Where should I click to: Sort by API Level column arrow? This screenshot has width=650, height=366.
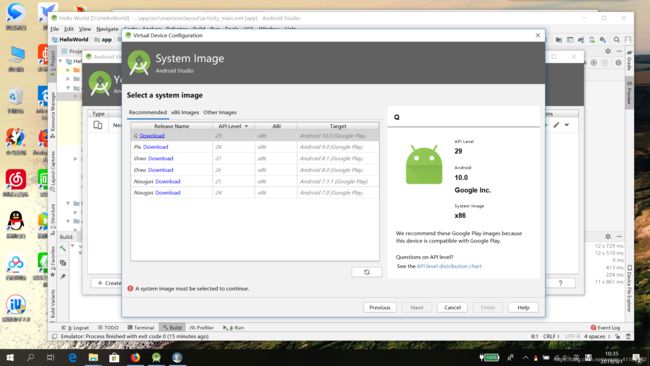[x=246, y=126]
